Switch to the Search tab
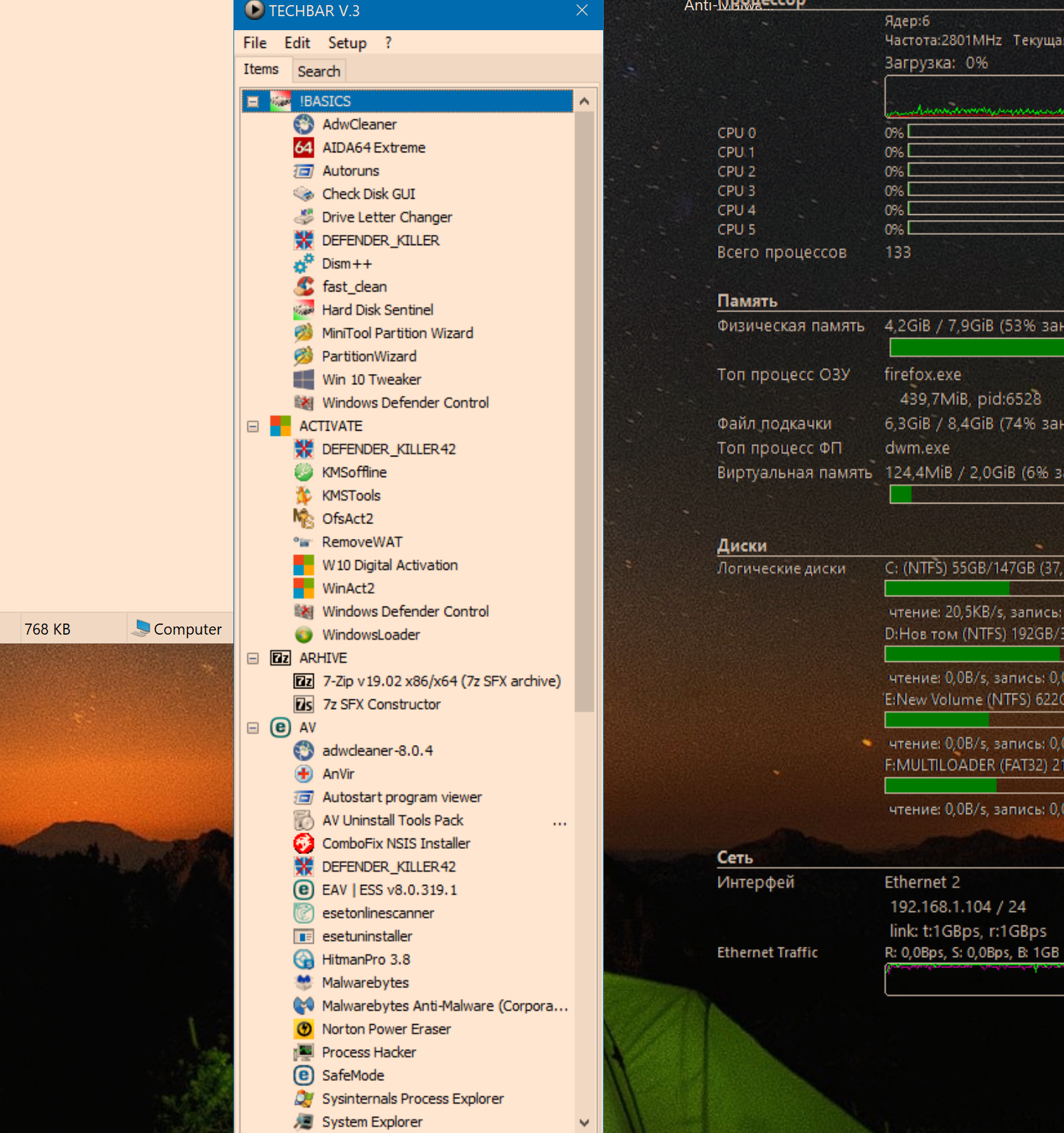This screenshot has width=1064, height=1133. coord(319,71)
